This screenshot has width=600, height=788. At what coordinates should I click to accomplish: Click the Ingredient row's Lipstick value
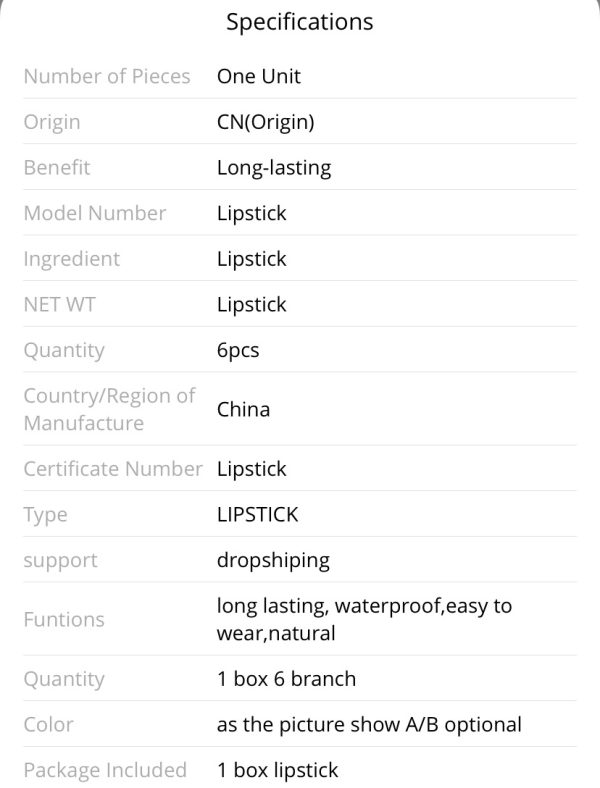(251, 259)
